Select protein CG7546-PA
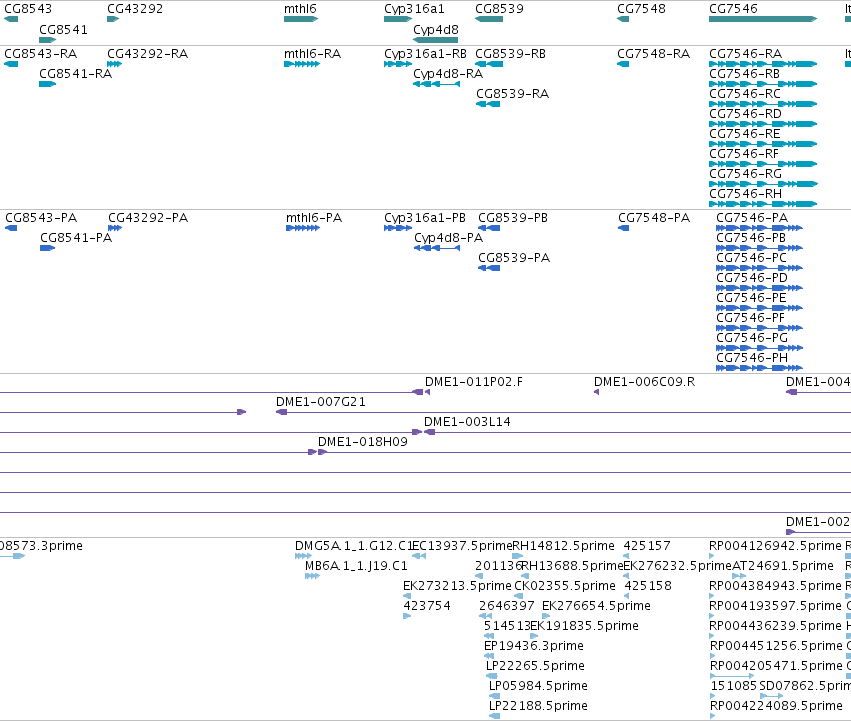This screenshot has height=721, width=851. click(x=752, y=218)
